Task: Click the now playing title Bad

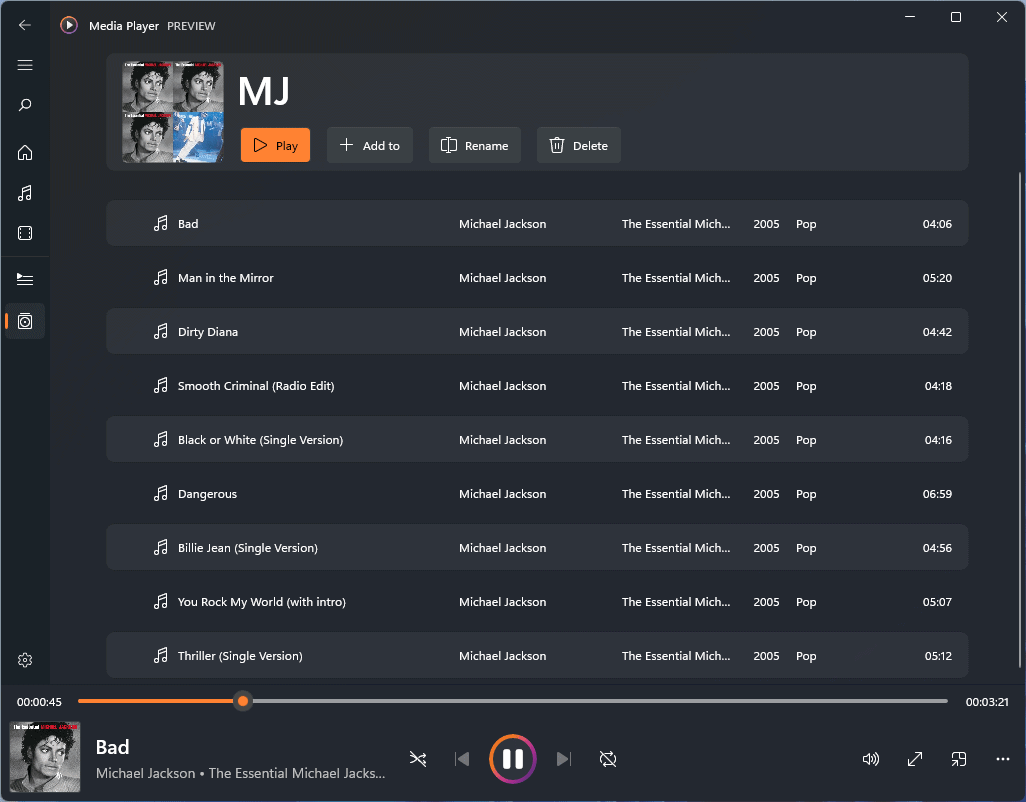Action: pos(113,747)
